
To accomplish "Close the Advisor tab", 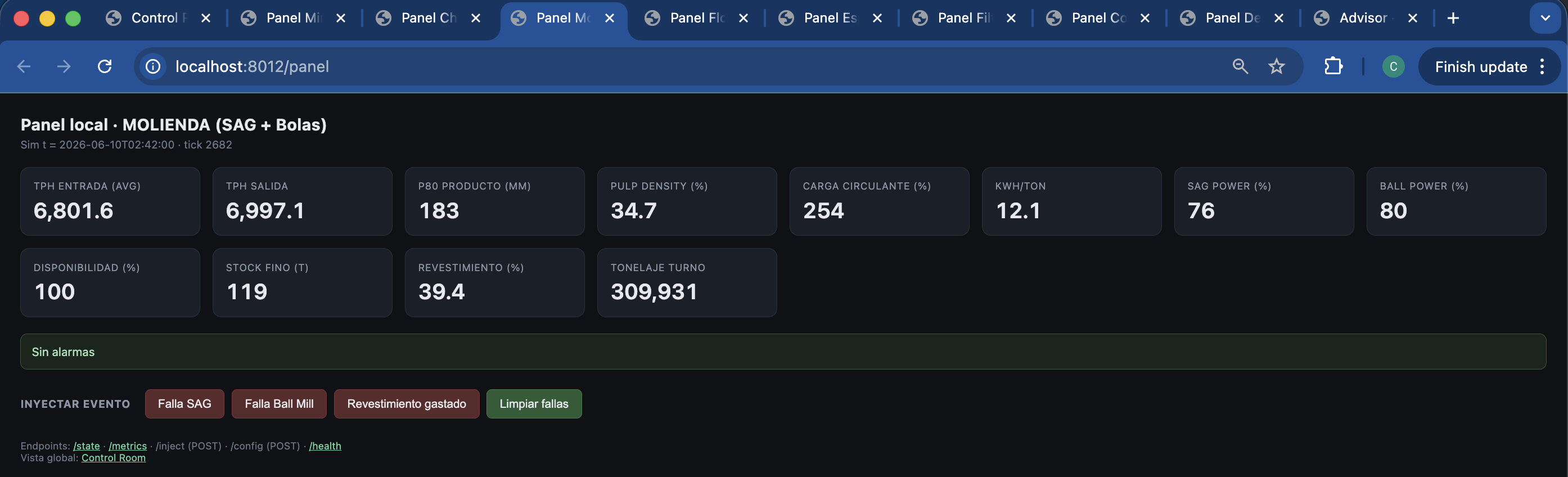I will tap(1413, 18).
